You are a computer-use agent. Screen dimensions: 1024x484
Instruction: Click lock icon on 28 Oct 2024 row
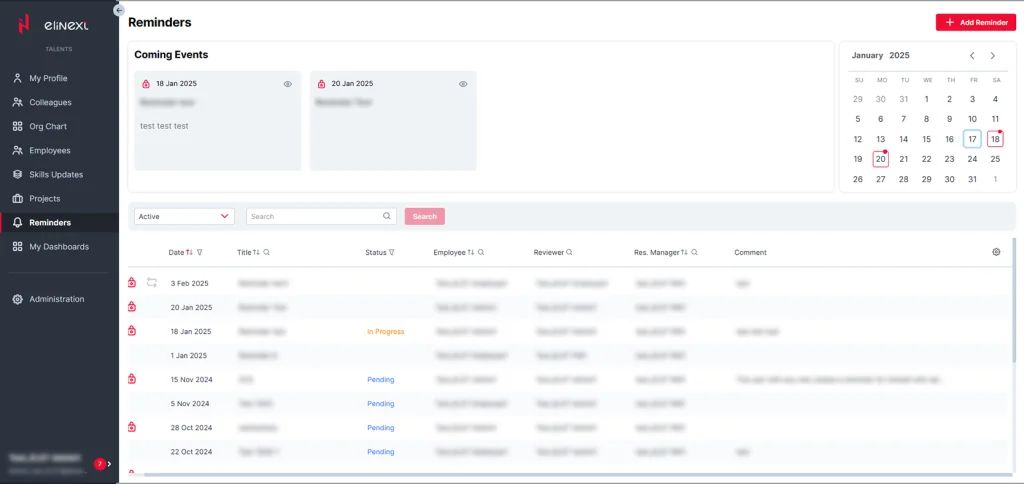coord(132,427)
